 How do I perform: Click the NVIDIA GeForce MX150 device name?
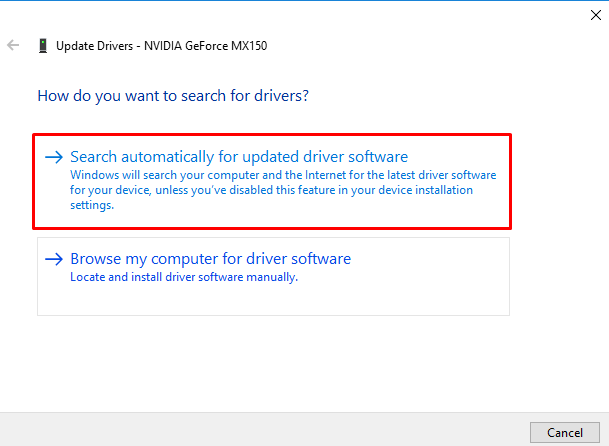click(x=205, y=45)
